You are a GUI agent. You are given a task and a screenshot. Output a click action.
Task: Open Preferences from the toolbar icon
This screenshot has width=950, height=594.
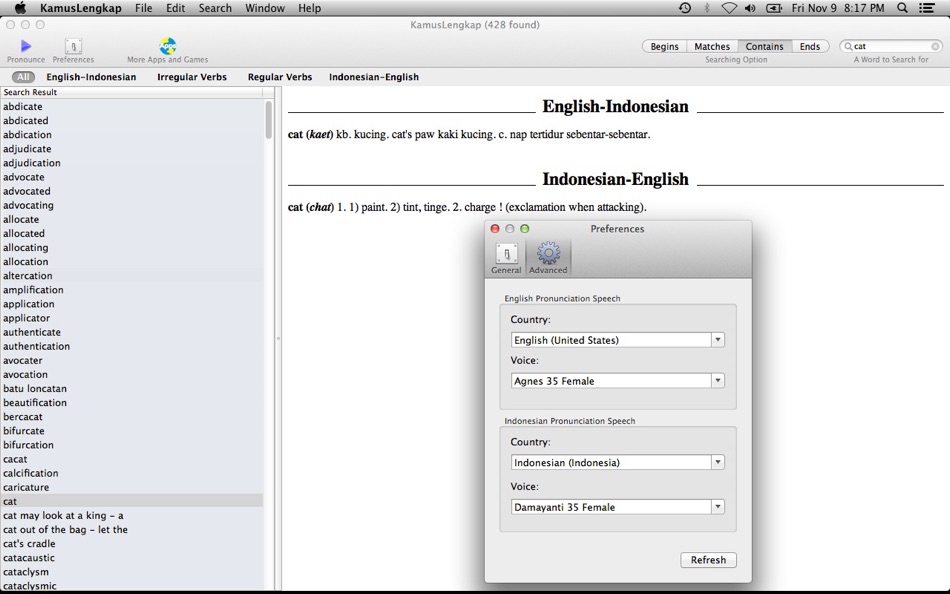(x=72, y=44)
